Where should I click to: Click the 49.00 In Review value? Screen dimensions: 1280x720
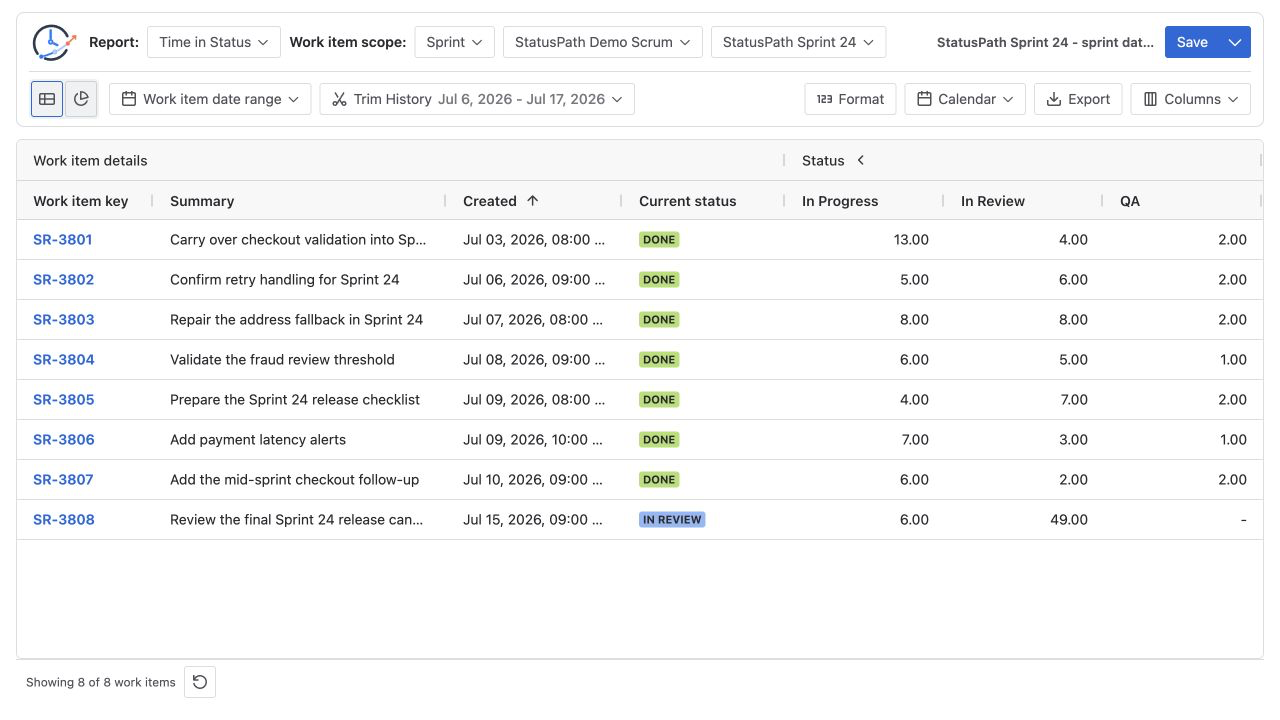pyautogui.click(x=1069, y=520)
